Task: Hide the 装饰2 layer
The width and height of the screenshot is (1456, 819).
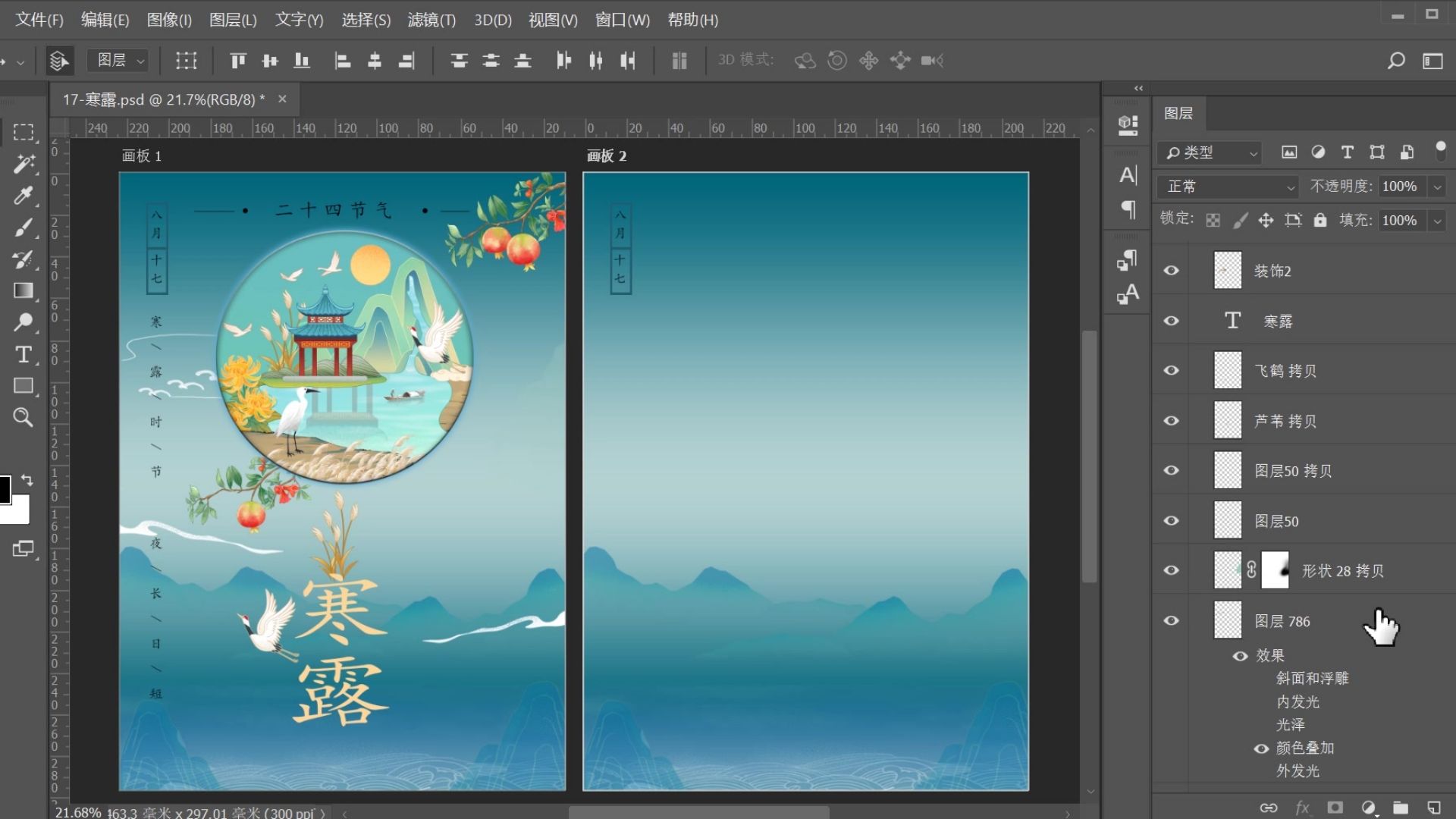Action: (1171, 271)
